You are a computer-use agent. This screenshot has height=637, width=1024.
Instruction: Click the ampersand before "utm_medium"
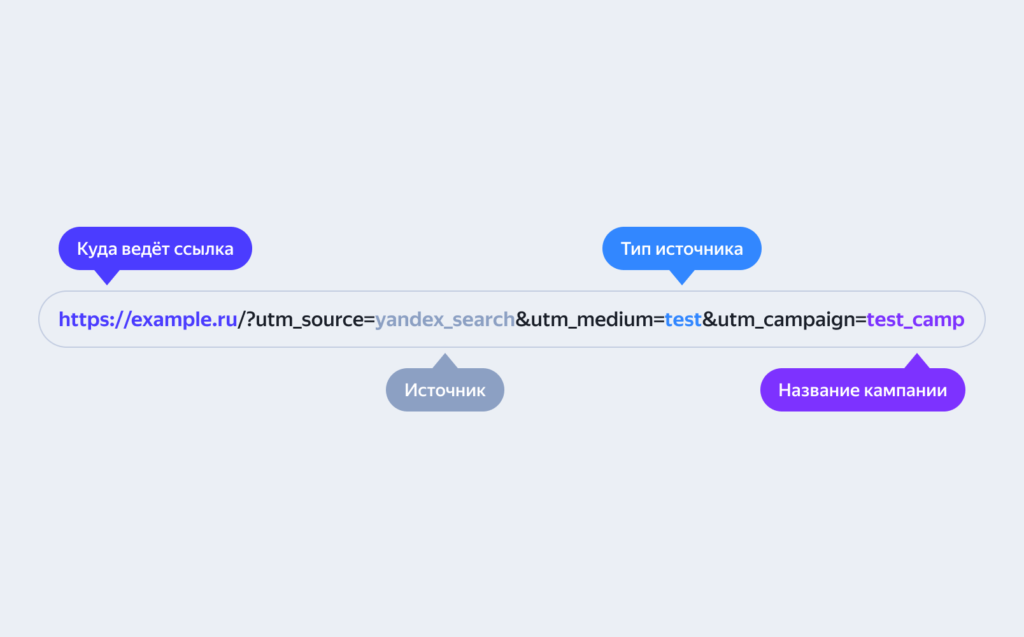pos(522,320)
